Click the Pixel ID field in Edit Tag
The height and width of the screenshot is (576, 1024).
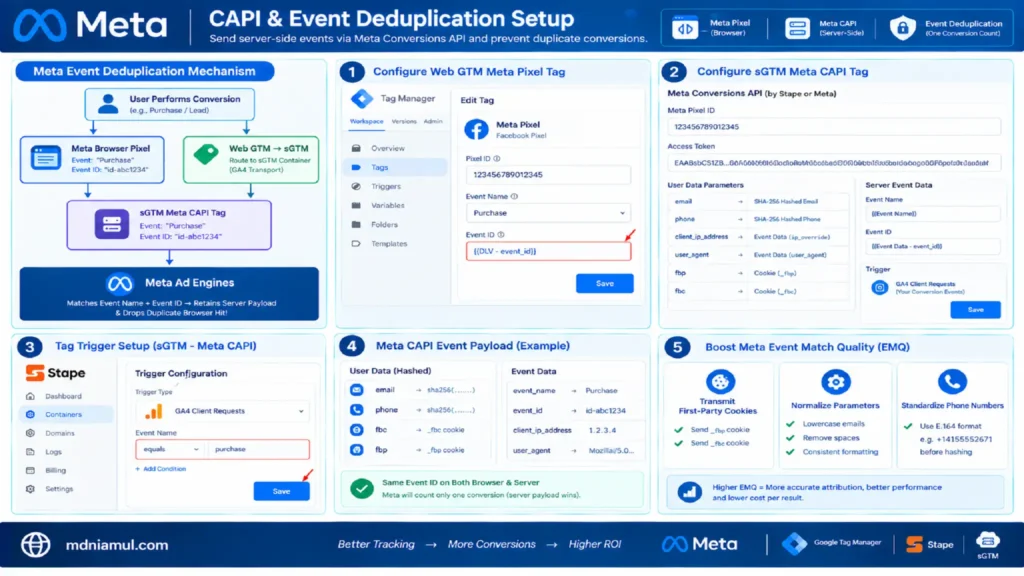(x=548, y=175)
